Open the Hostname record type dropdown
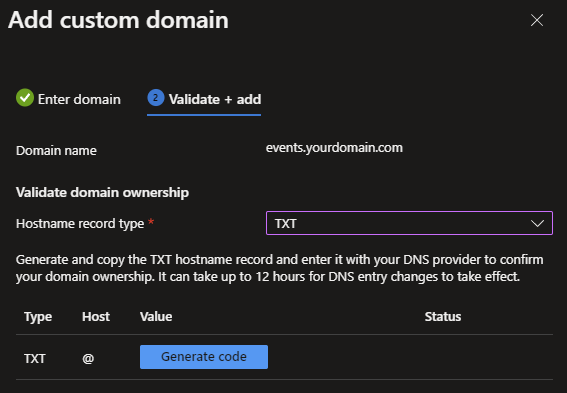Image resolution: width=567 pixels, height=393 pixels. tap(409, 223)
